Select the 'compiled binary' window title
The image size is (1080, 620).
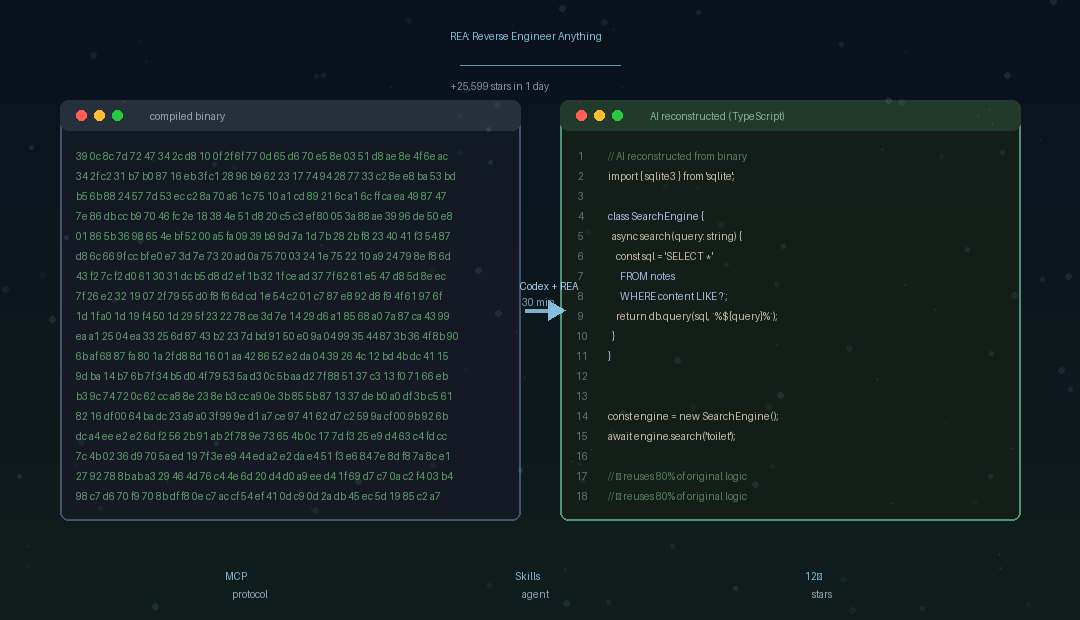pyautogui.click(x=187, y=116)
